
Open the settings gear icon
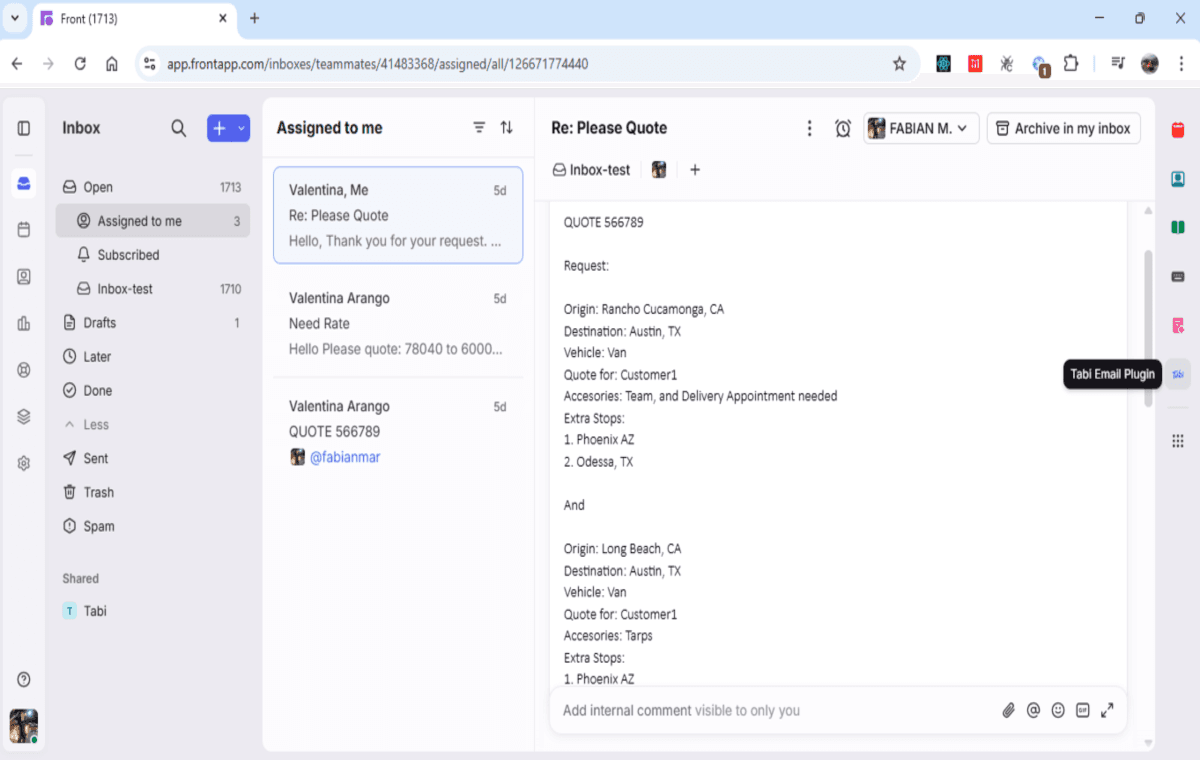[23, 462]
